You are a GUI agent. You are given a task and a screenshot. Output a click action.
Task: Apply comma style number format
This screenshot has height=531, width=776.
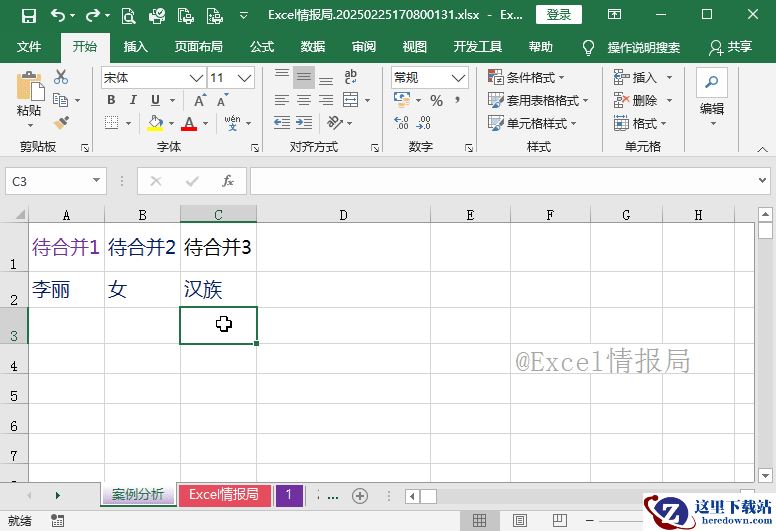point(458,100)
